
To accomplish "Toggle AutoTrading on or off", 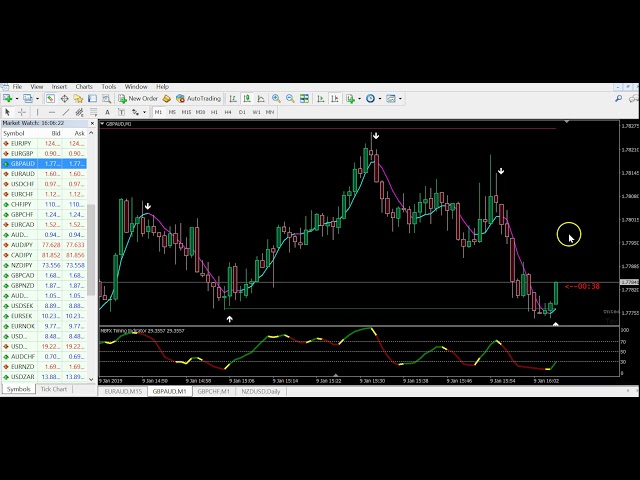I will (x=198, y=99).
